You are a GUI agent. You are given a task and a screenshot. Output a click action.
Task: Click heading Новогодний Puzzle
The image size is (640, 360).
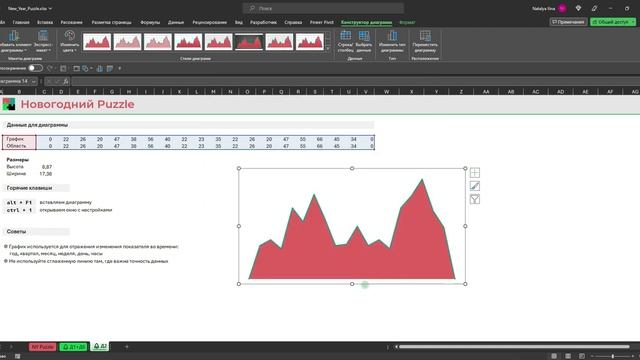coord(77,104)
